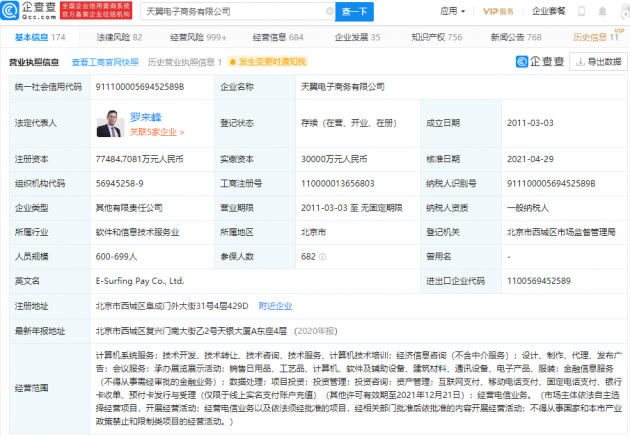Open notifications bell icon
Screen dimensions: 630x437
pyautogui.click(x=602, y=11)
